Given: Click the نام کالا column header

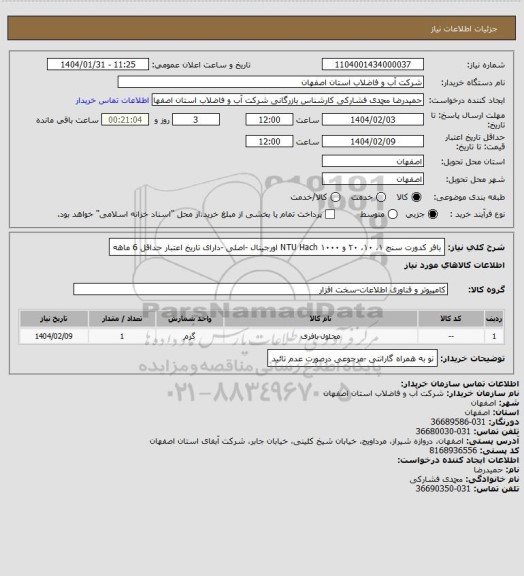Looking at the screenshot, I should tap(320, 318).
